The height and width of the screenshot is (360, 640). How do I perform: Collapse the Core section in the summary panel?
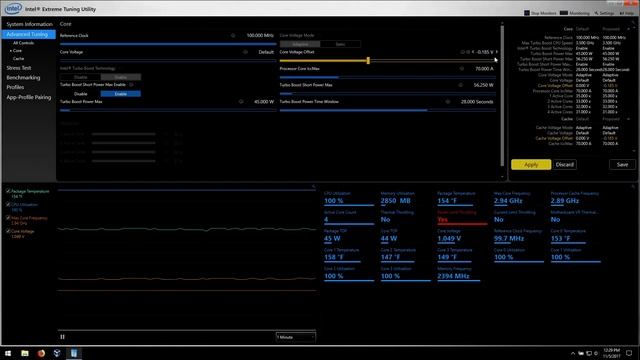tap(628, 29)
